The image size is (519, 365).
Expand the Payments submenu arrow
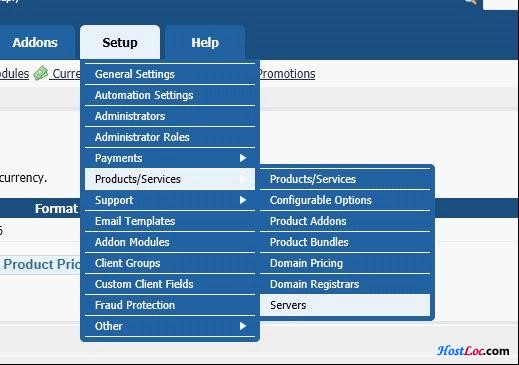[x=243, y=158]
